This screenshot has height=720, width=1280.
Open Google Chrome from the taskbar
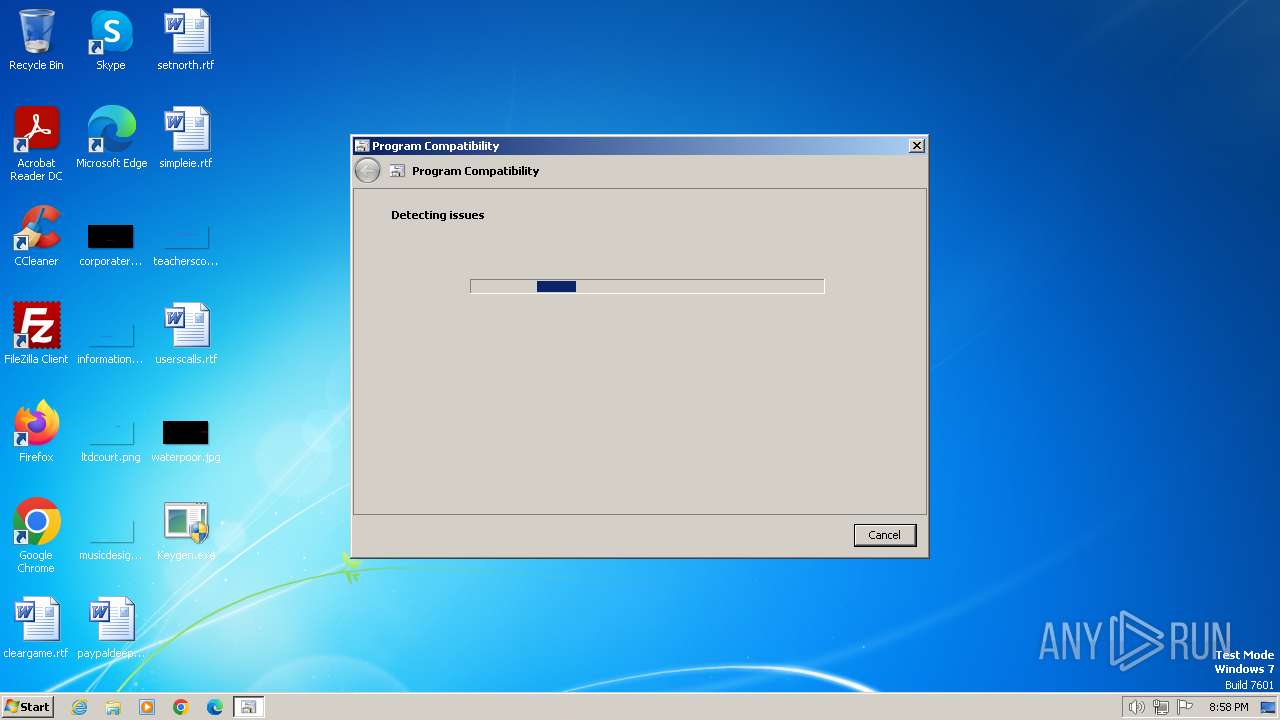click(181, 707)
